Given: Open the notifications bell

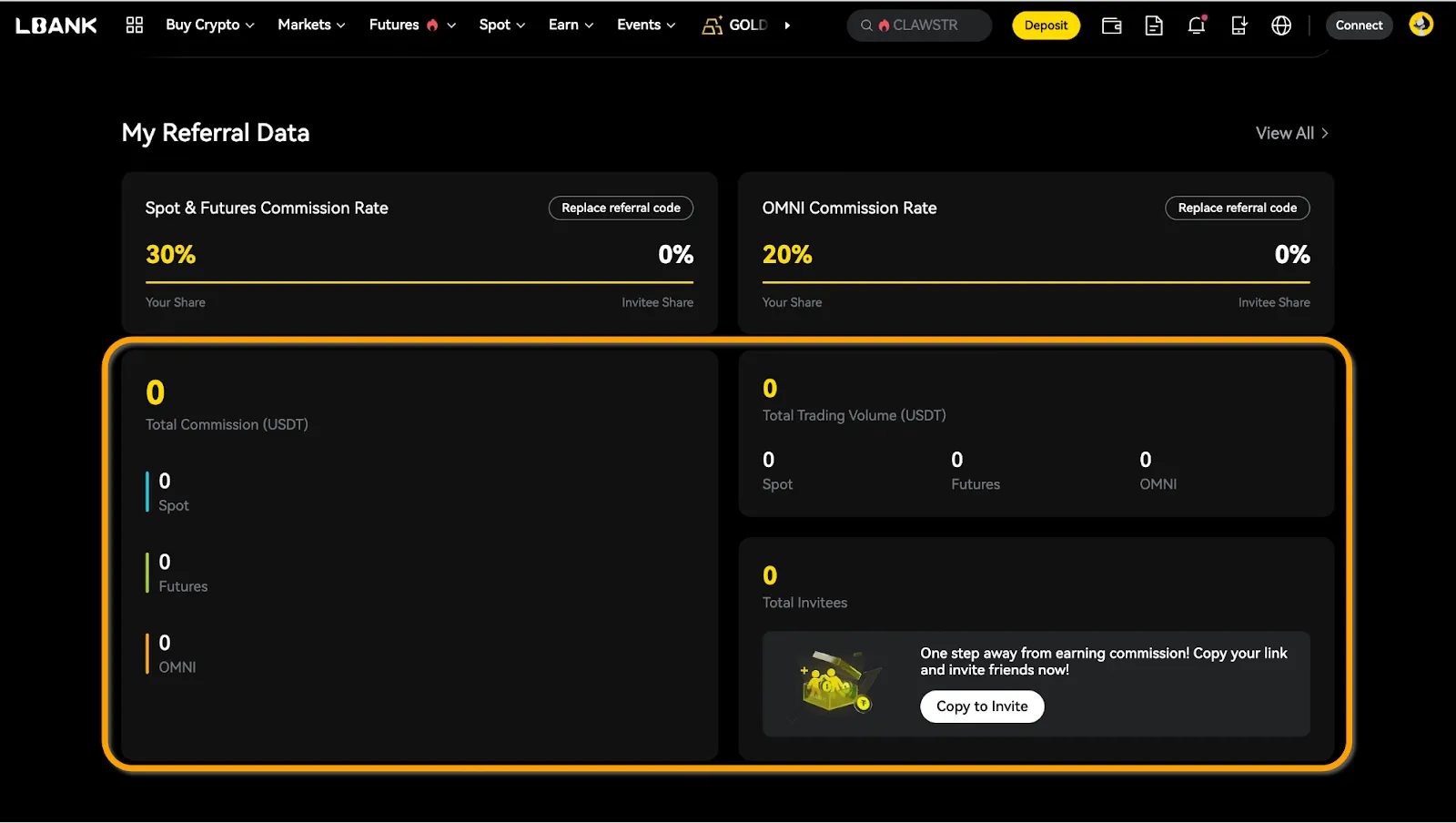Looking at the screenshot, I should (x=1197, y=25).
